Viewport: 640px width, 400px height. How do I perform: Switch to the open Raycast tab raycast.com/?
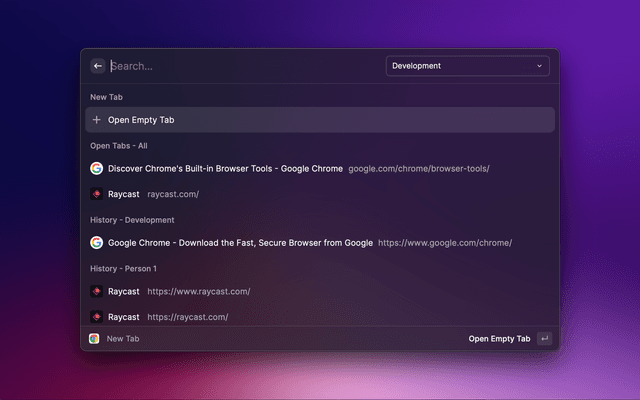[x=124, y=194]
